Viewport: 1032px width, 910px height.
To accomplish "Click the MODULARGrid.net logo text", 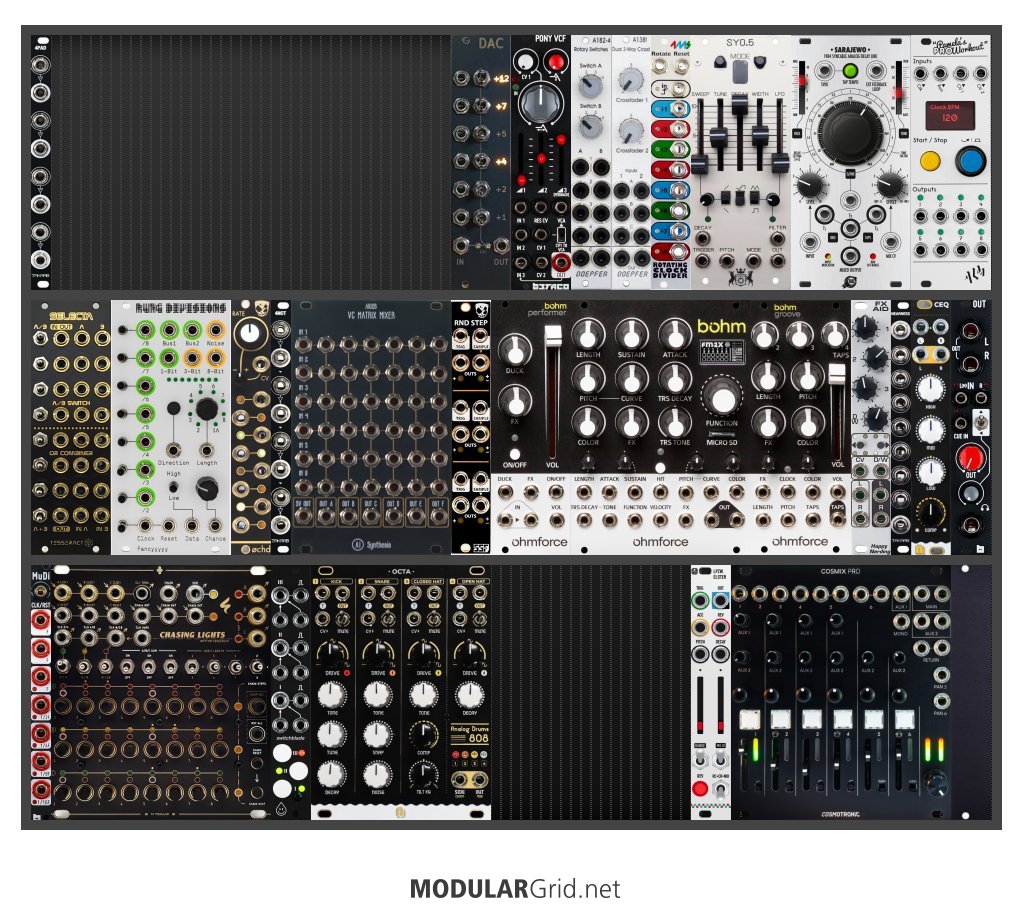I will pyautogui.click(x=515, y=889).
